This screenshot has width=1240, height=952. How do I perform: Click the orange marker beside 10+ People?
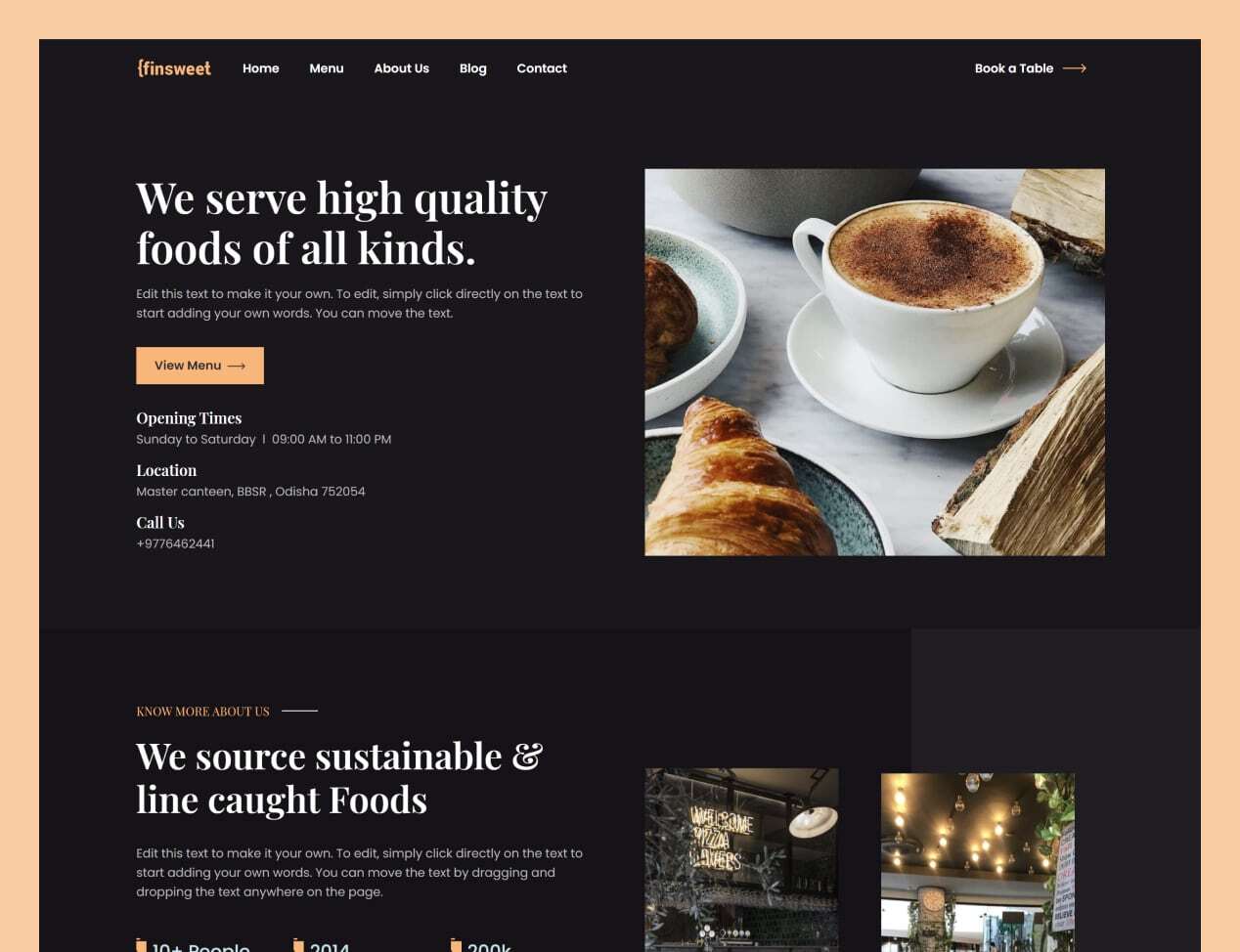[x=141, y=945]
